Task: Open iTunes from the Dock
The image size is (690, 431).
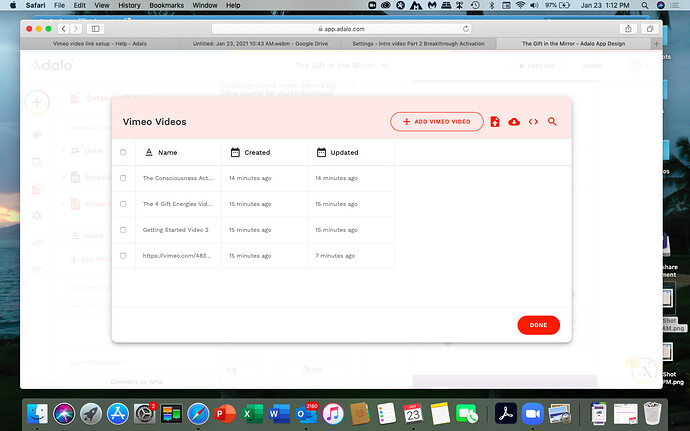Action: [x=333, y=414]
